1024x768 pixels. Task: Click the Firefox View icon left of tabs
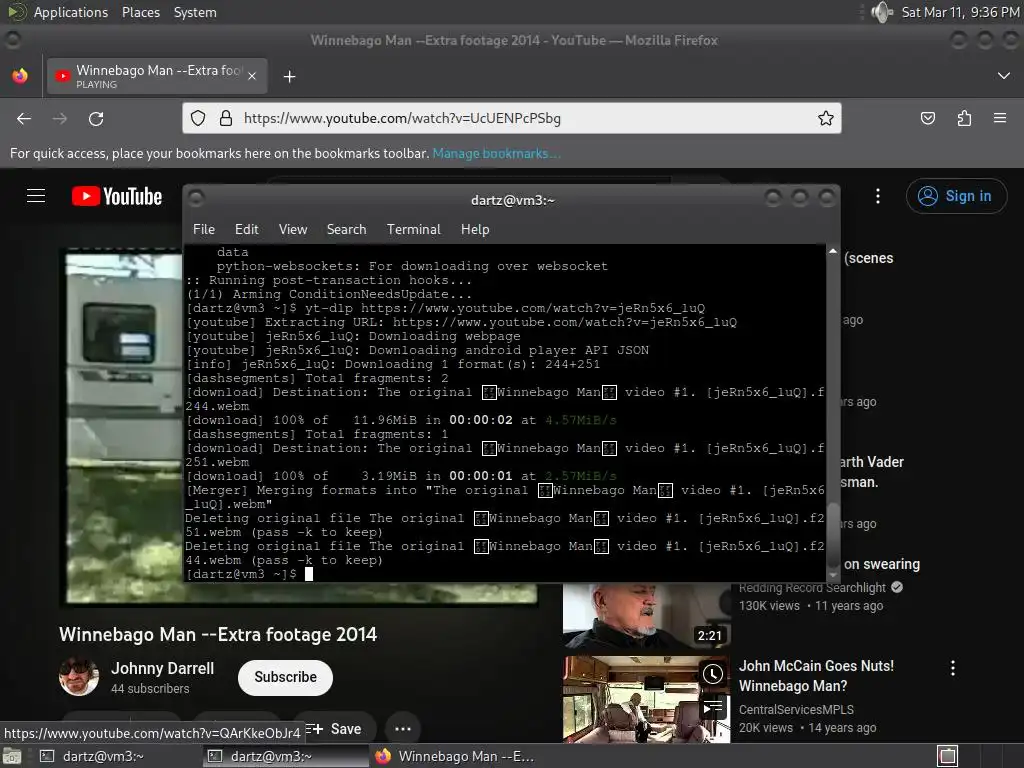tap(20, 76)
